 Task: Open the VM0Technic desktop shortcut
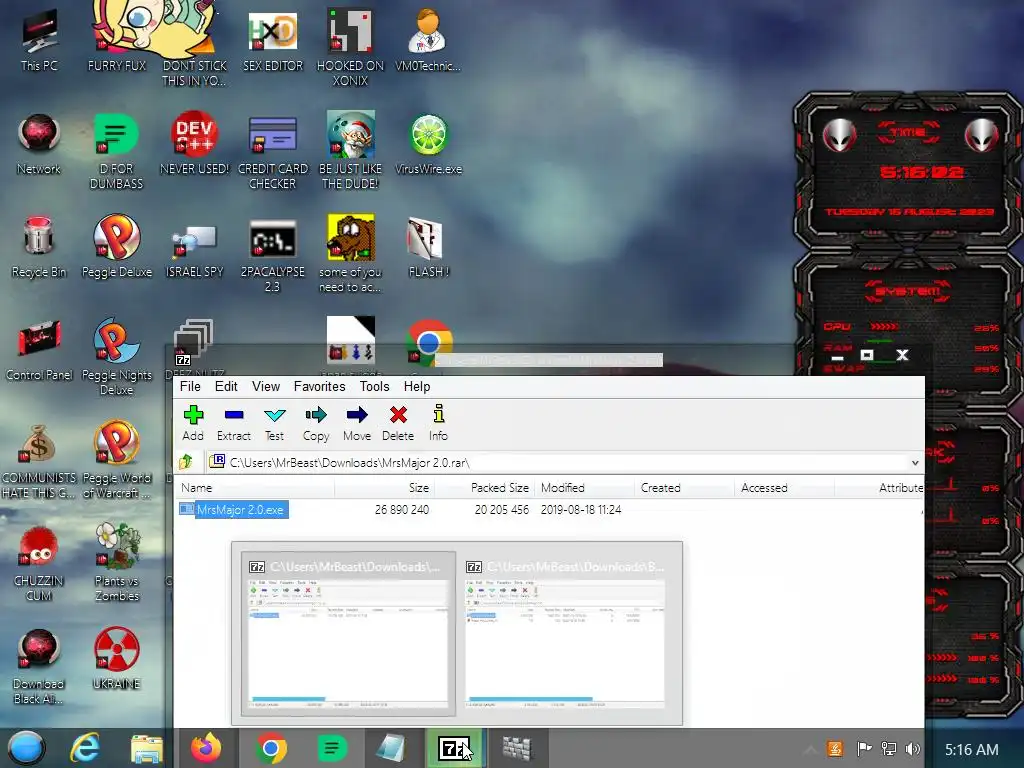(x=428, y=39)
